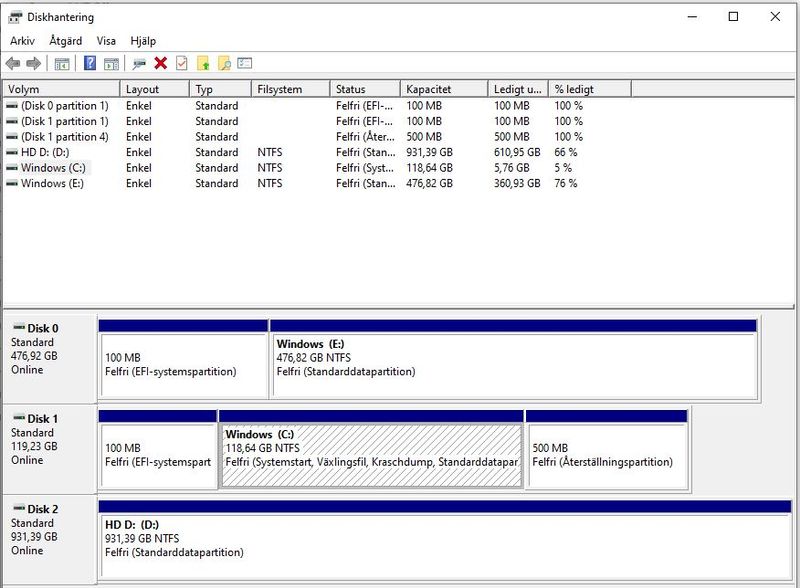Sort by the % ledigt column header

pyautogui.click(x=590, y=89)
